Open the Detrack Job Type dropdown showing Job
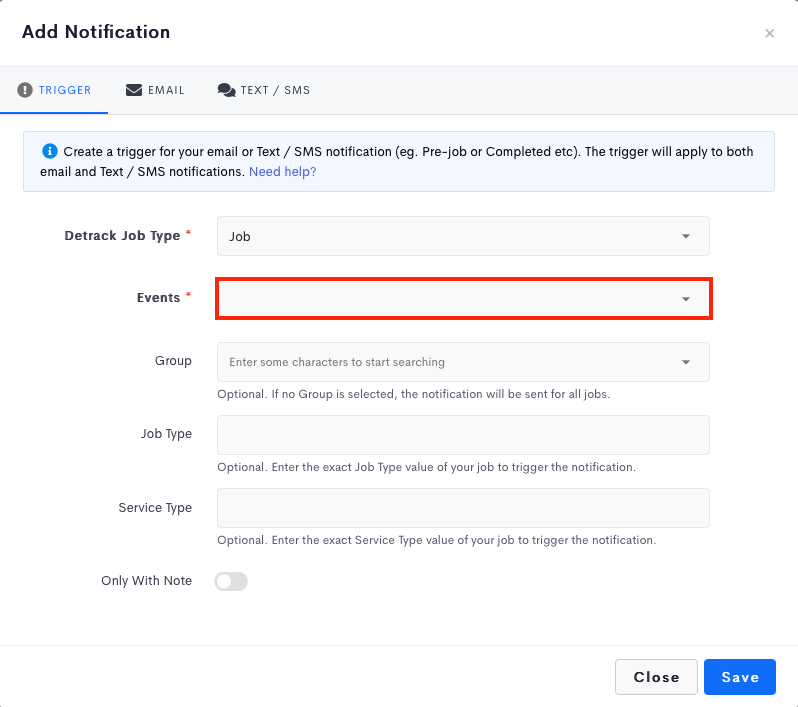This screenshot has width=798, height=707. tap(463, 236)
